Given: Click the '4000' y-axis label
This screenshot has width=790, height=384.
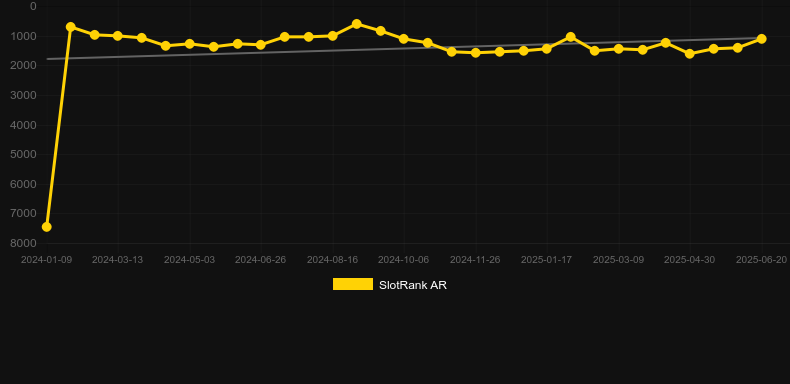Looking at the screenshot, I should [x=24, y=125].
